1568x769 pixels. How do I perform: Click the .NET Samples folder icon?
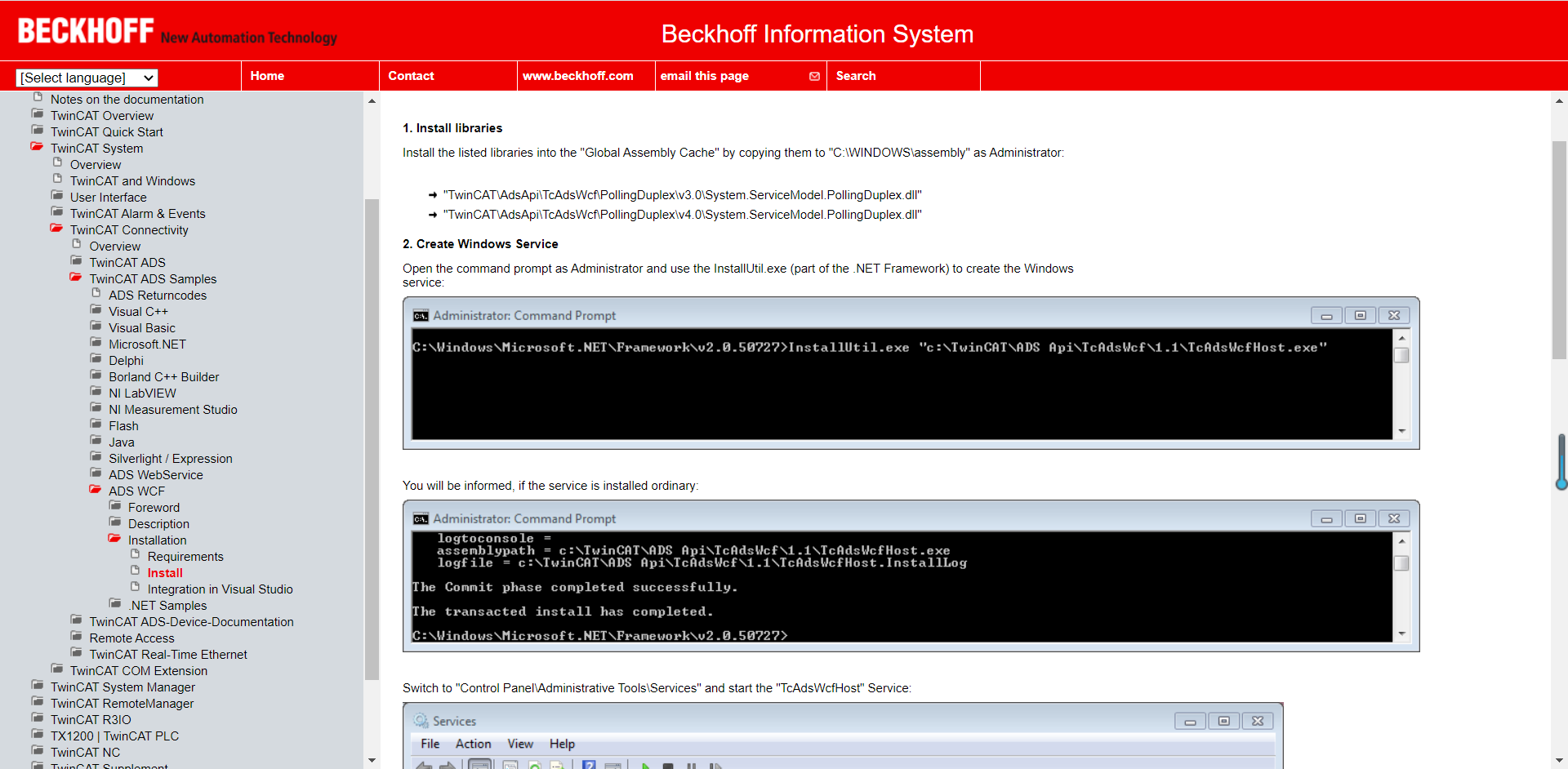tap(116, 603)
